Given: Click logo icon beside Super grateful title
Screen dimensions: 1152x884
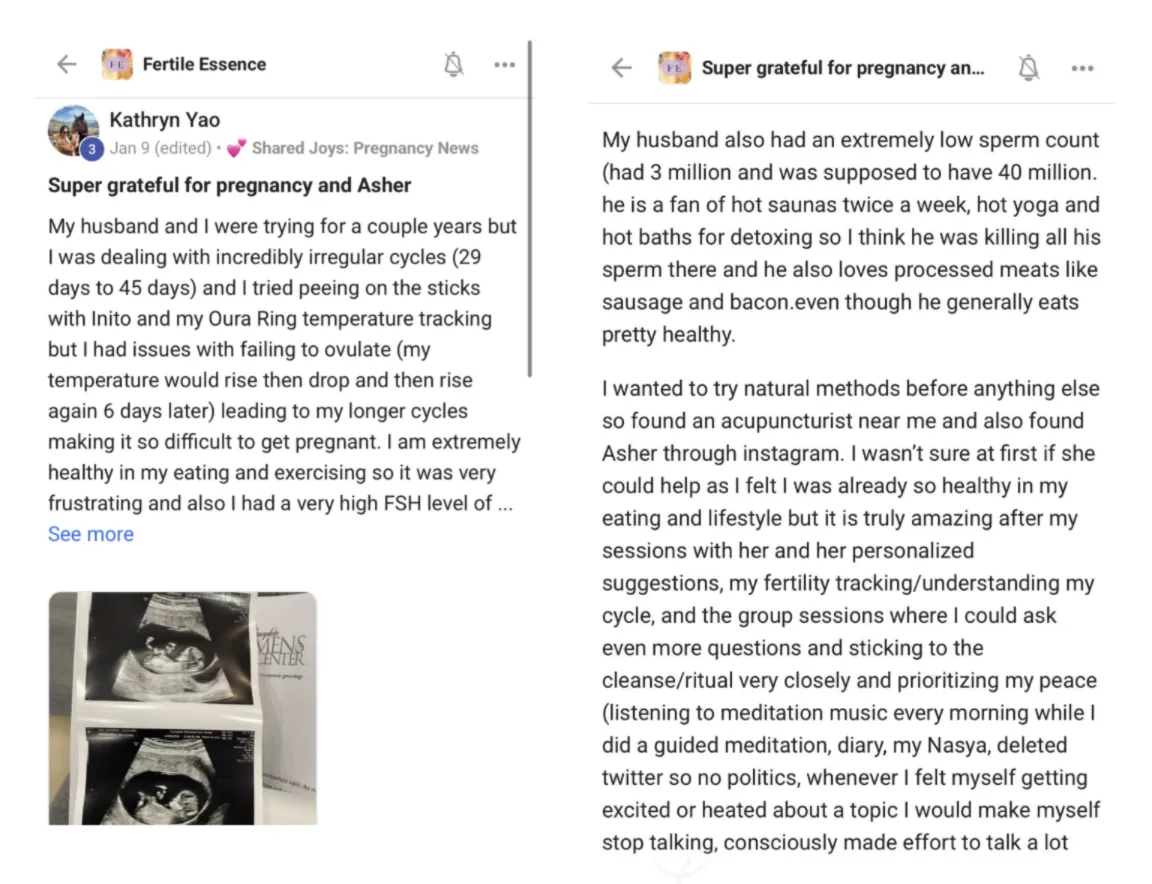Looking at the screenshot, I should pos(674,68).
